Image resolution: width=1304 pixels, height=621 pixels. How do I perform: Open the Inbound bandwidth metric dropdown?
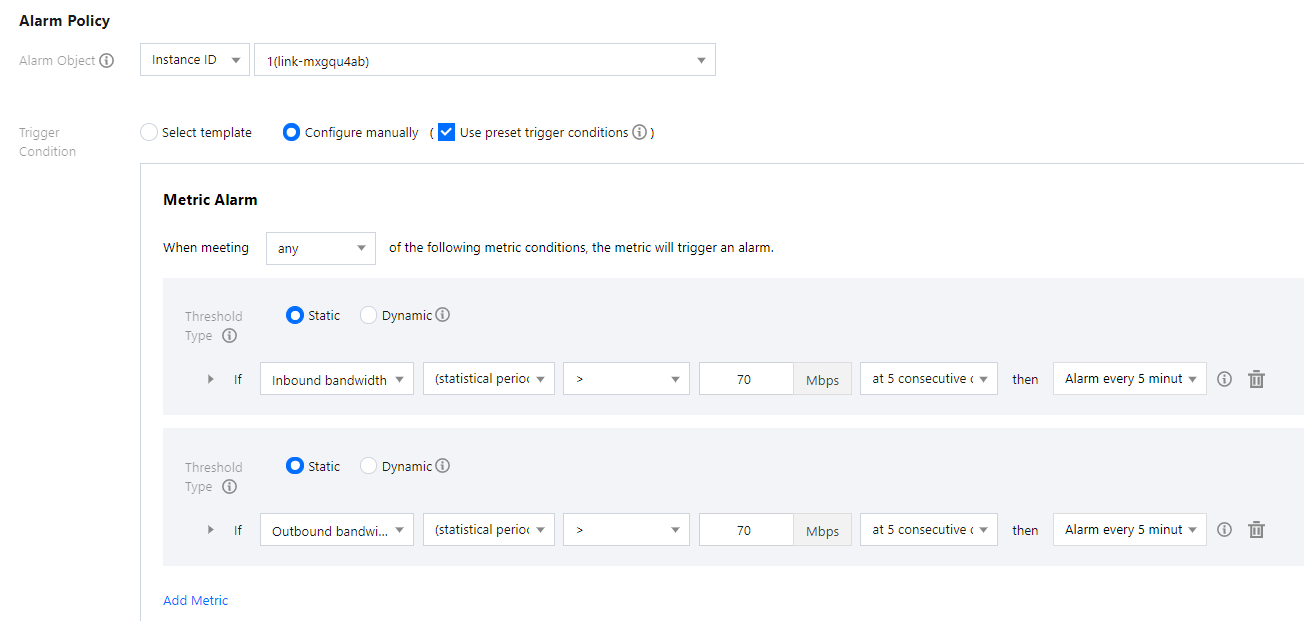pos(336,379)
